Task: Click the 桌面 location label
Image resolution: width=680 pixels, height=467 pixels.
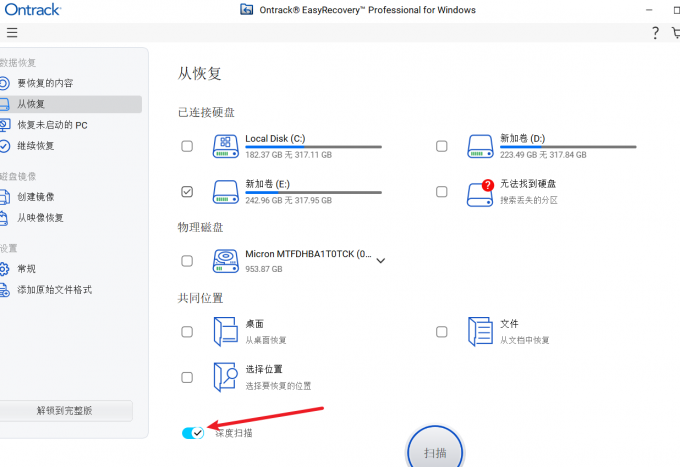Action: tap(255, 324)
